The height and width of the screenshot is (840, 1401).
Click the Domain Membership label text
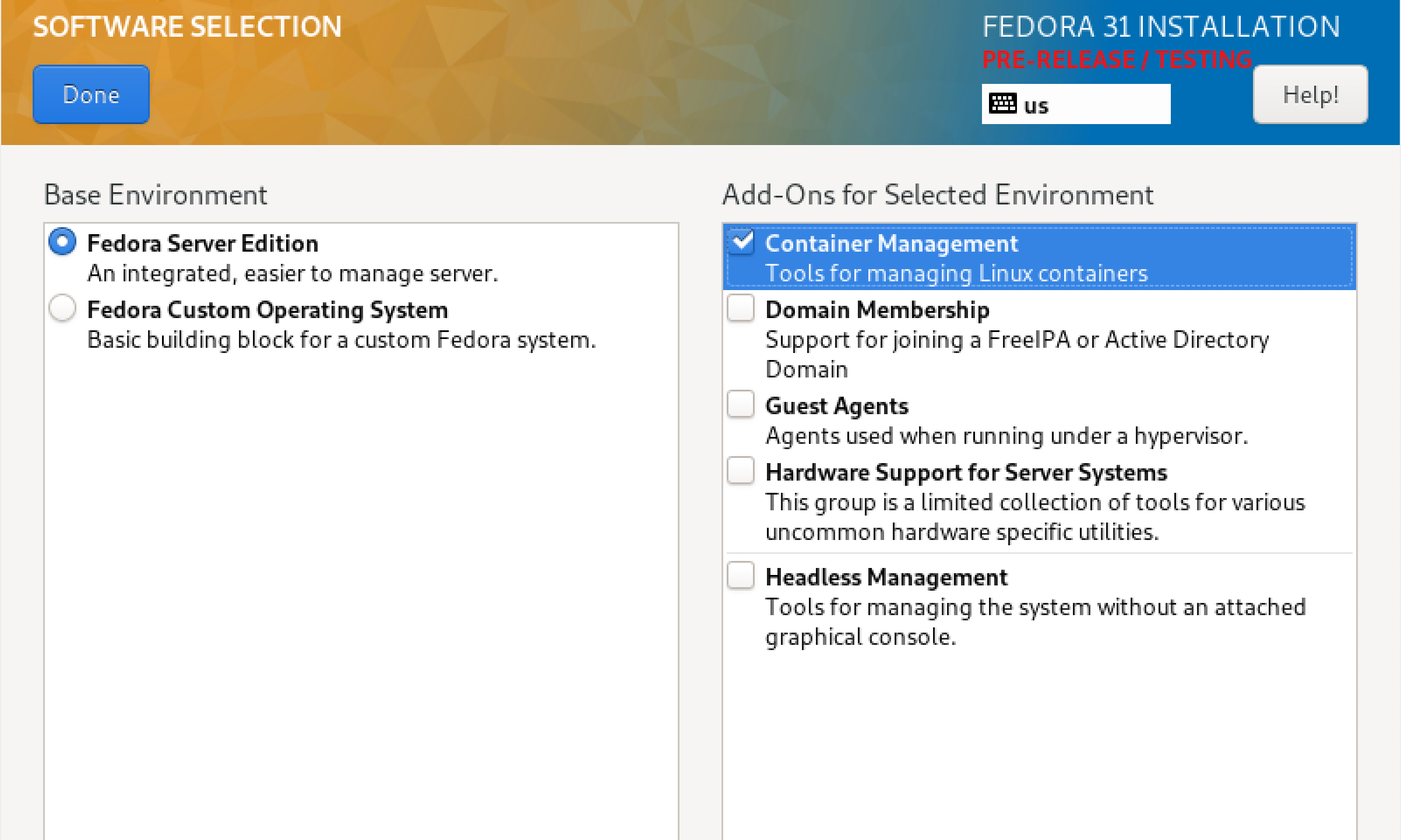click(x=876, y=310)
